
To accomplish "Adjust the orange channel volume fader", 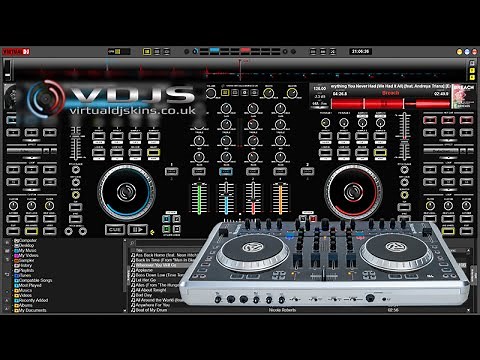I will pos(280,198).
